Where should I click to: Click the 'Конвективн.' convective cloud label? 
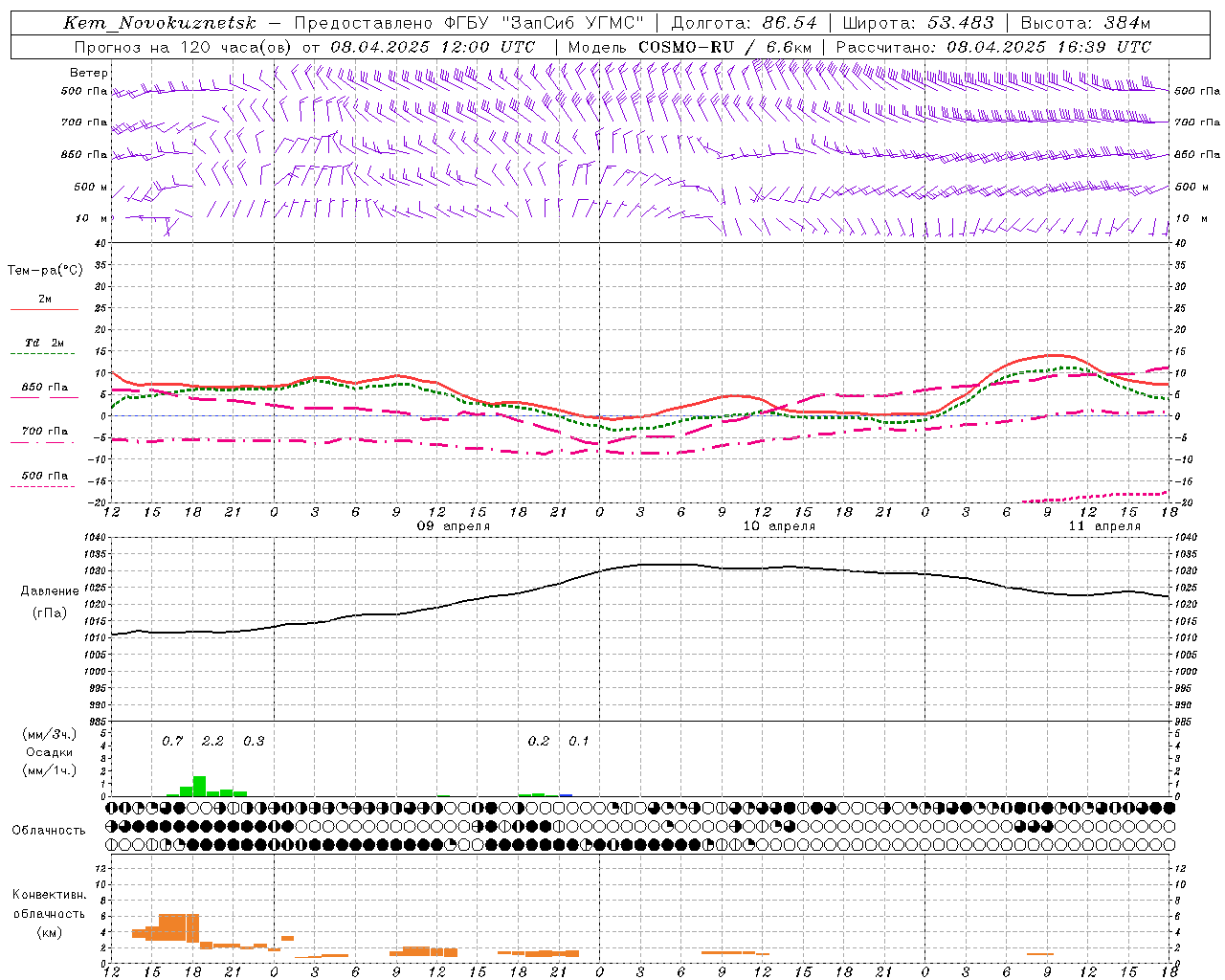coord(49,895)
